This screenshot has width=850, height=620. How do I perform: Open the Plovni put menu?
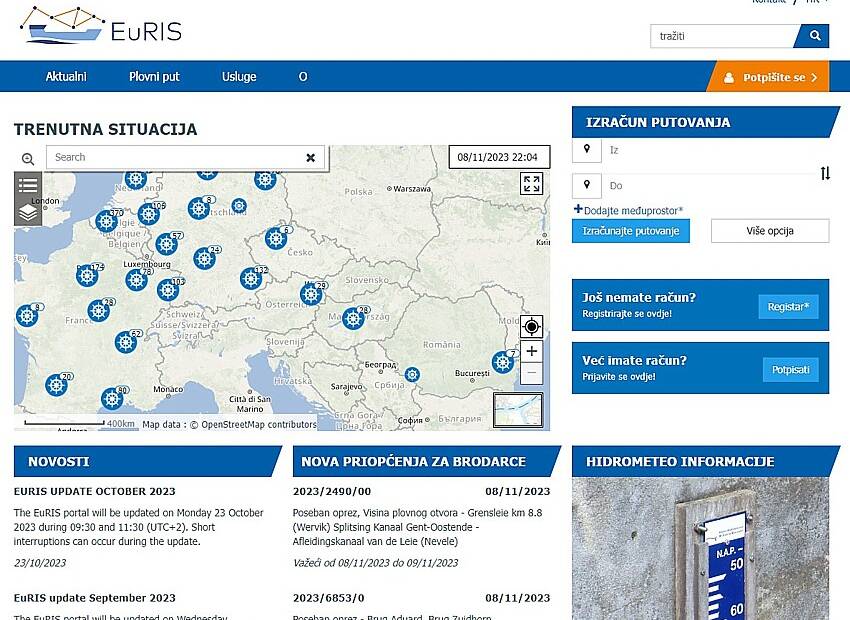pyautogui.click(x=154, y=77)
